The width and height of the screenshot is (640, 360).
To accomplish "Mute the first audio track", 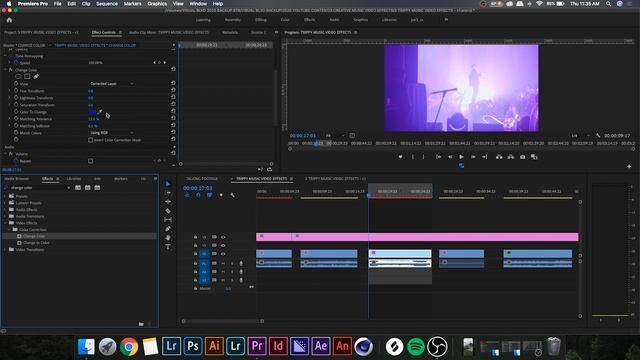I will click(x=223, y=263).
